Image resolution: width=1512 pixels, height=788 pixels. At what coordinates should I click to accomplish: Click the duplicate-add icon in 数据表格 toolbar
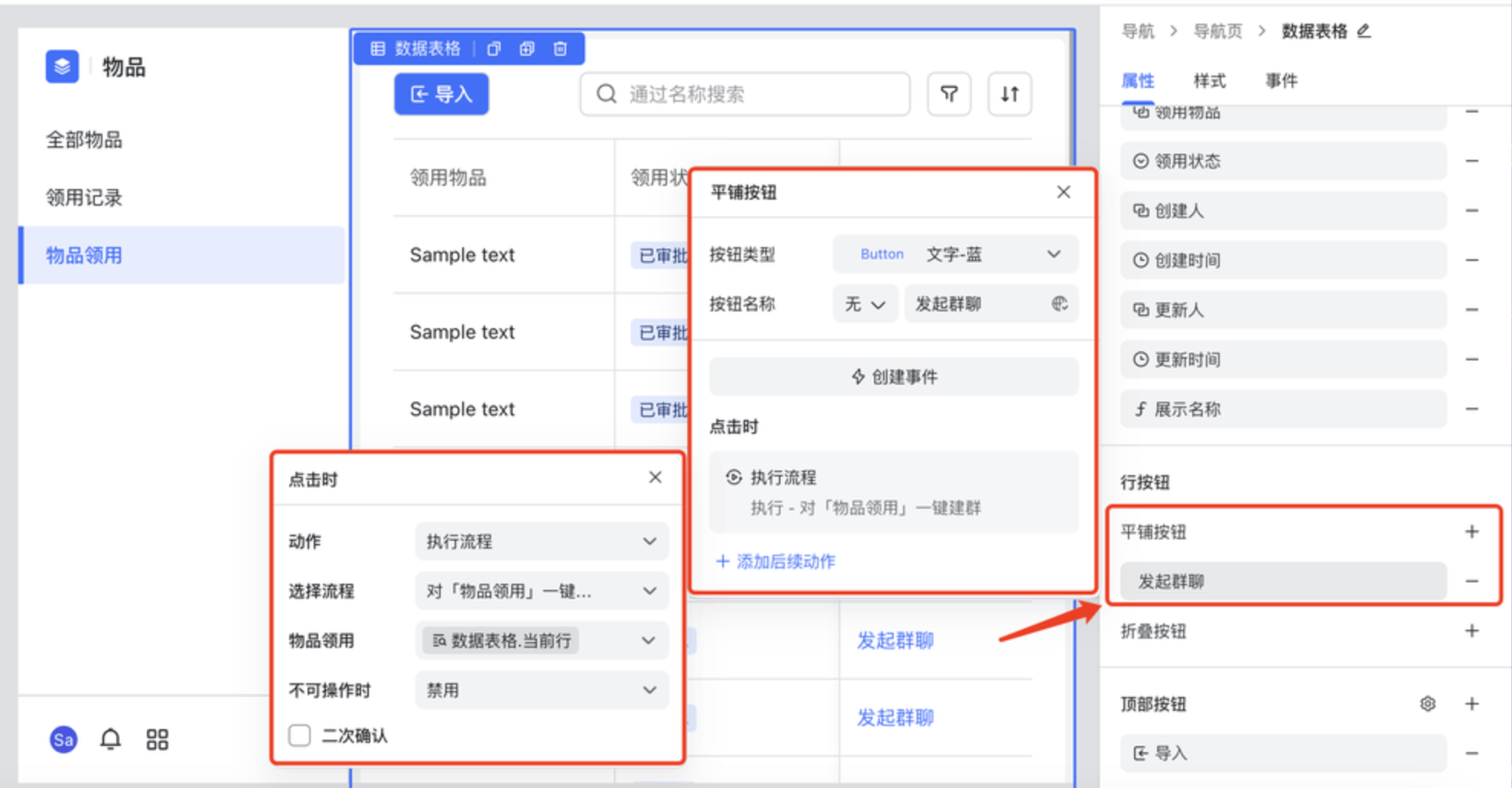pyautogui.click(x=527, y=49)
